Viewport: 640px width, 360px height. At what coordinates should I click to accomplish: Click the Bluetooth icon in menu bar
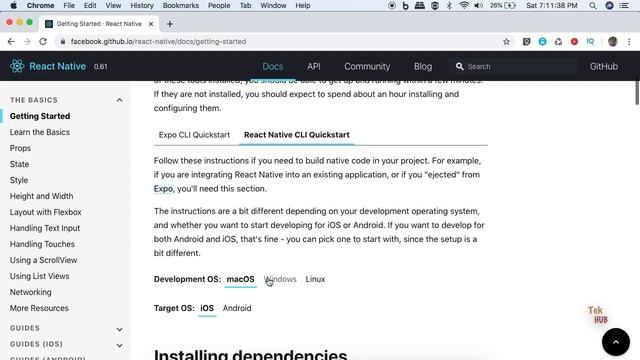click(x=449, y=5)
